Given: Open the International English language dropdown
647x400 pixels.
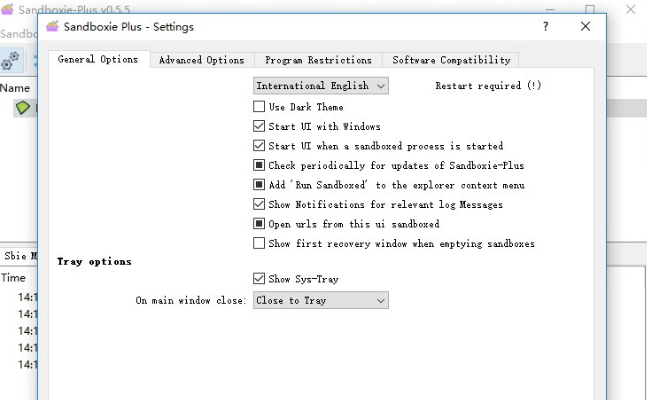Looking at the screenshot, I should pyautogui.click(x=321, y=85).
